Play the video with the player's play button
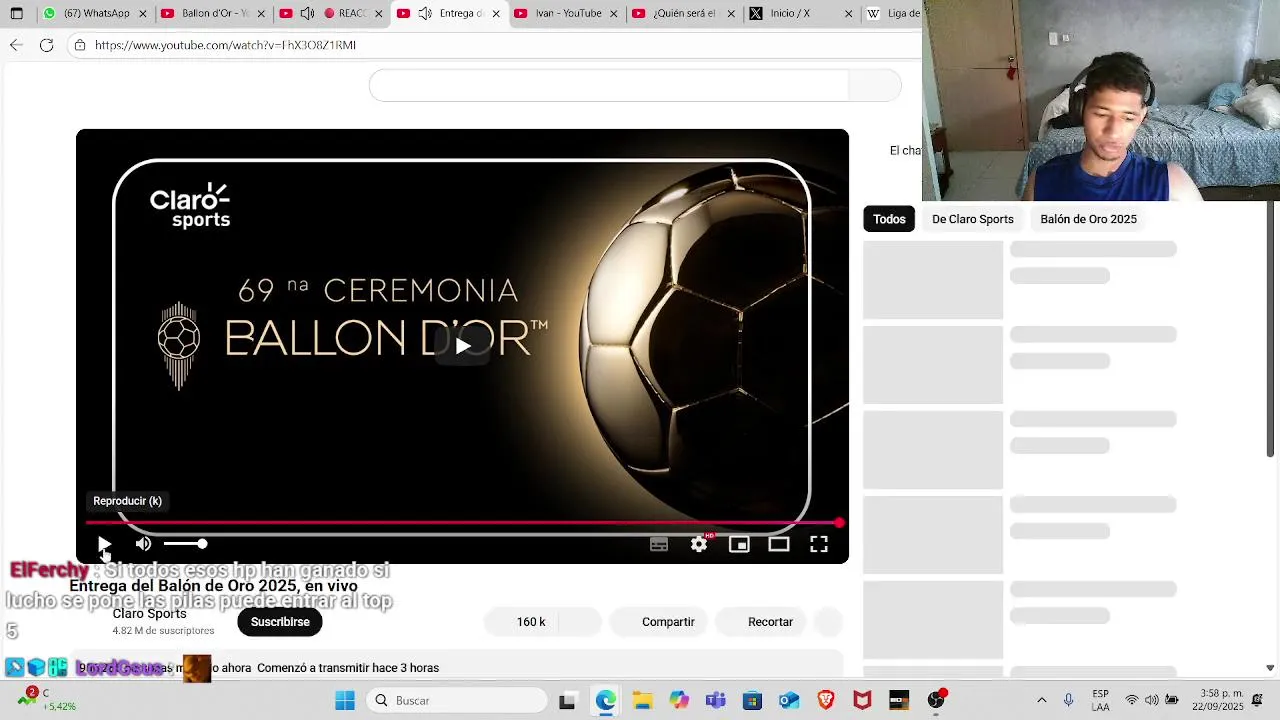This screenshot has width=1280, height=720. (104, 544)
